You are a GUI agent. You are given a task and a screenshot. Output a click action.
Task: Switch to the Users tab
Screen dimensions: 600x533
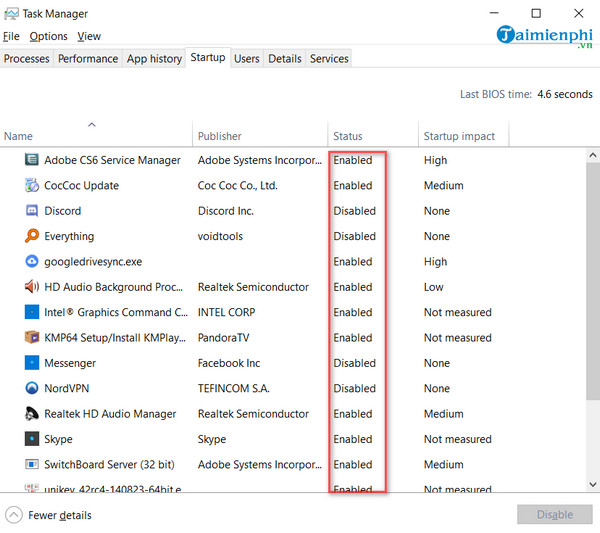click(246, 59)
